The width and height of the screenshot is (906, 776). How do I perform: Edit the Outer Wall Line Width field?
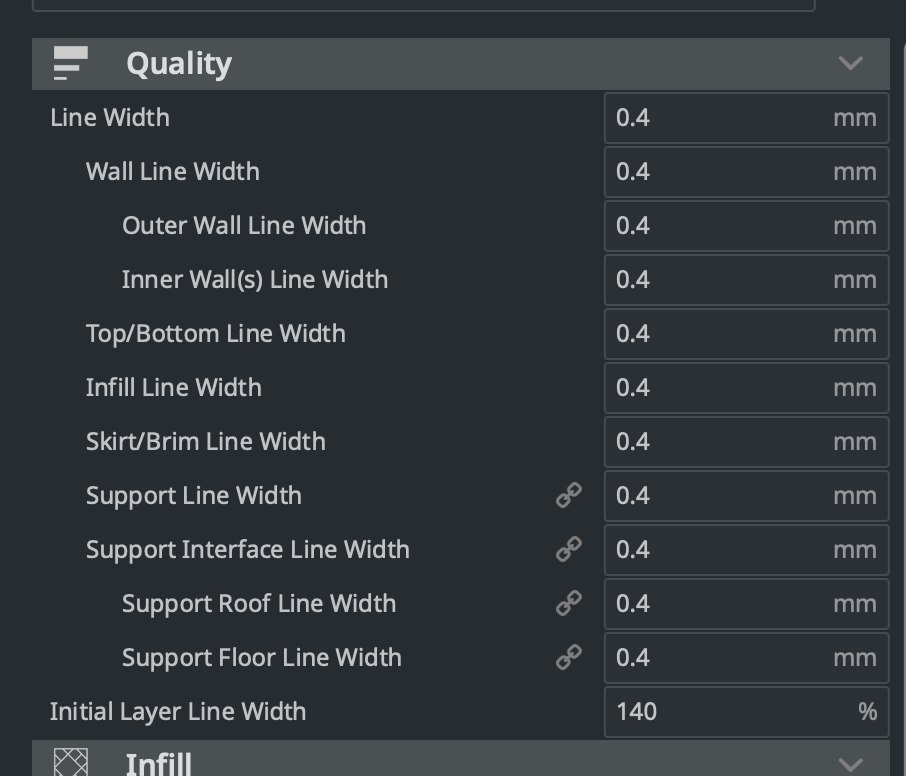coord(746,226)
